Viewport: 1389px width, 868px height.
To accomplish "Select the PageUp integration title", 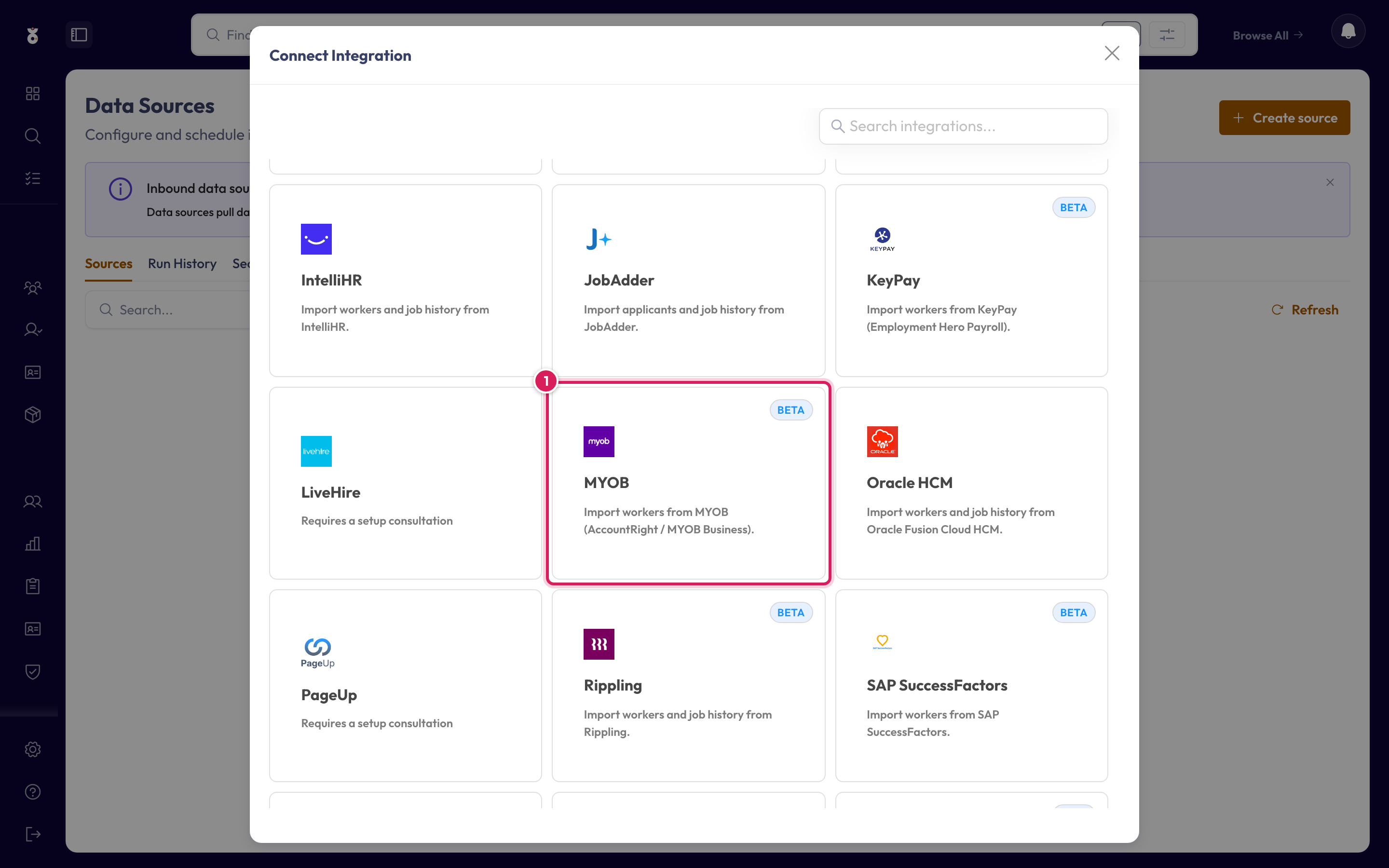I will click(x=329, y=694).
